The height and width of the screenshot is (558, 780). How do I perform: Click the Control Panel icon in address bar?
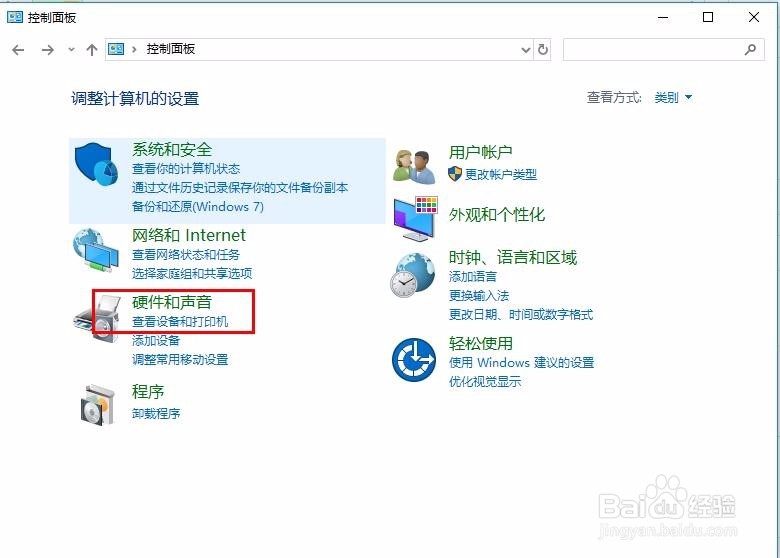[116, 49]
